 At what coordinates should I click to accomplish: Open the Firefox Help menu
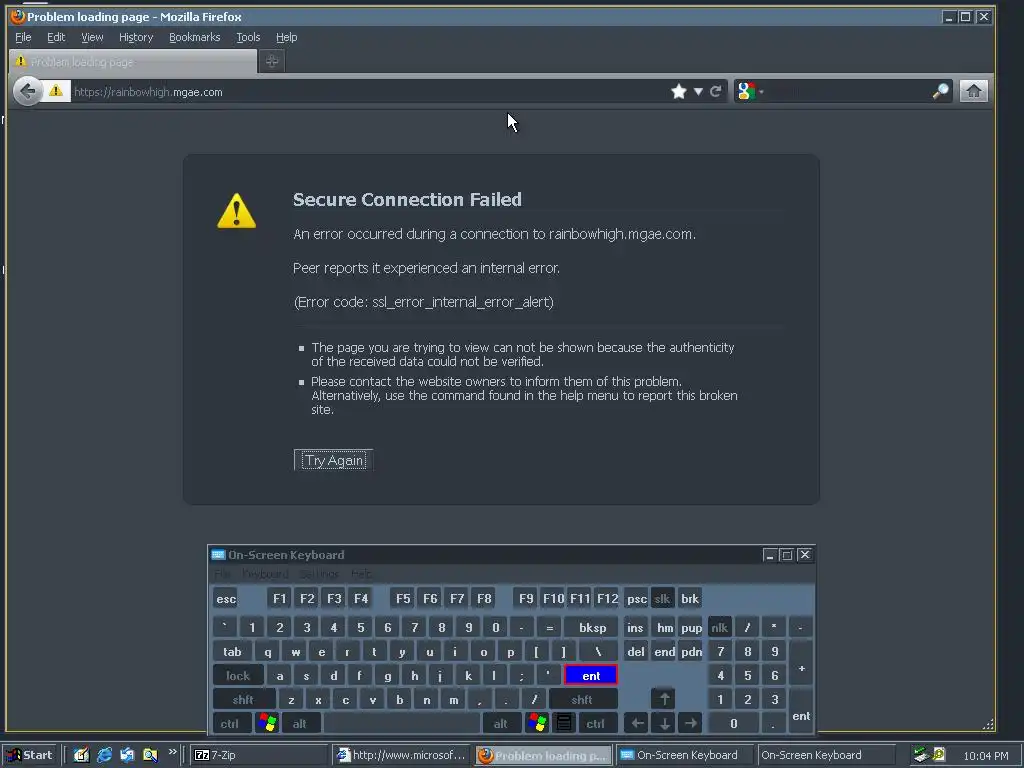[x=286, y=37]
